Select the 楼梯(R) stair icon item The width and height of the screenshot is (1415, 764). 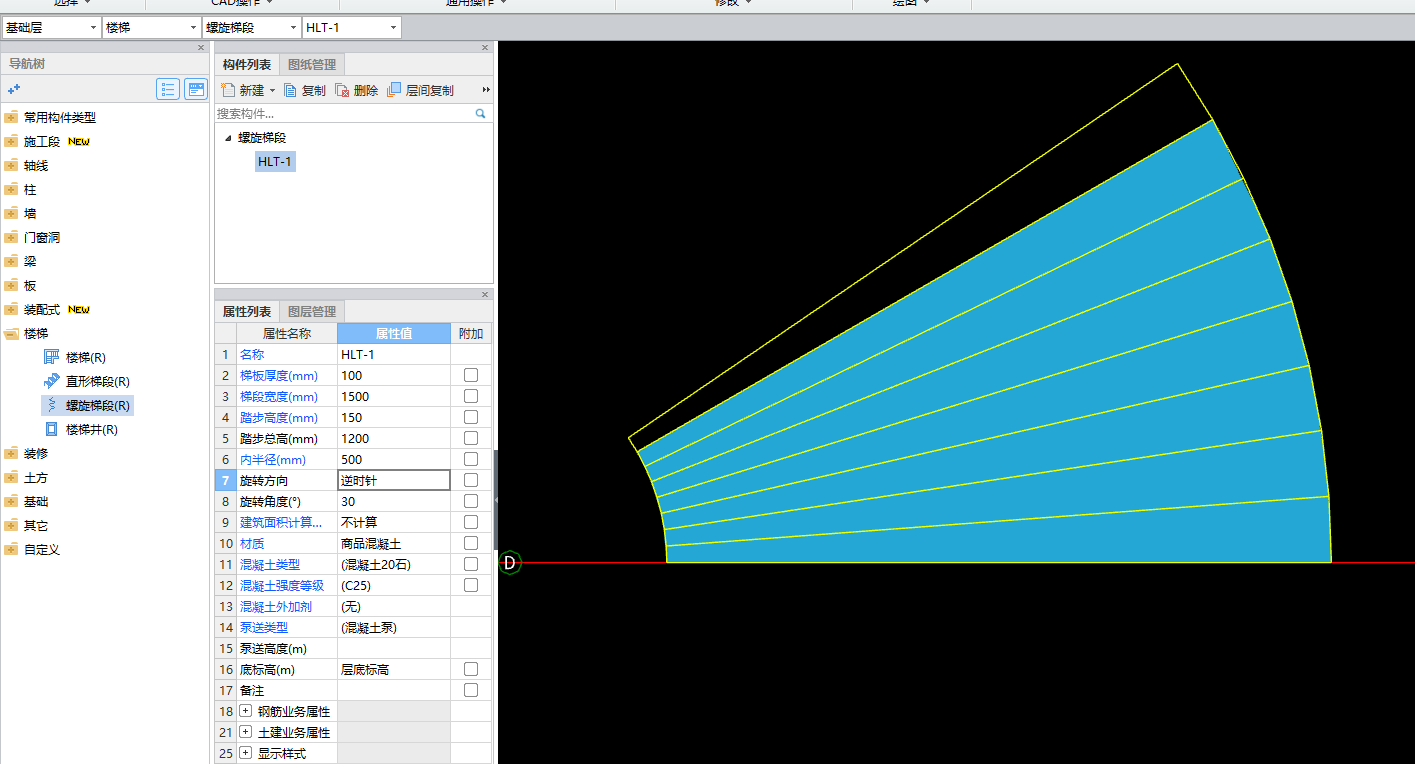tap(75, 357)
